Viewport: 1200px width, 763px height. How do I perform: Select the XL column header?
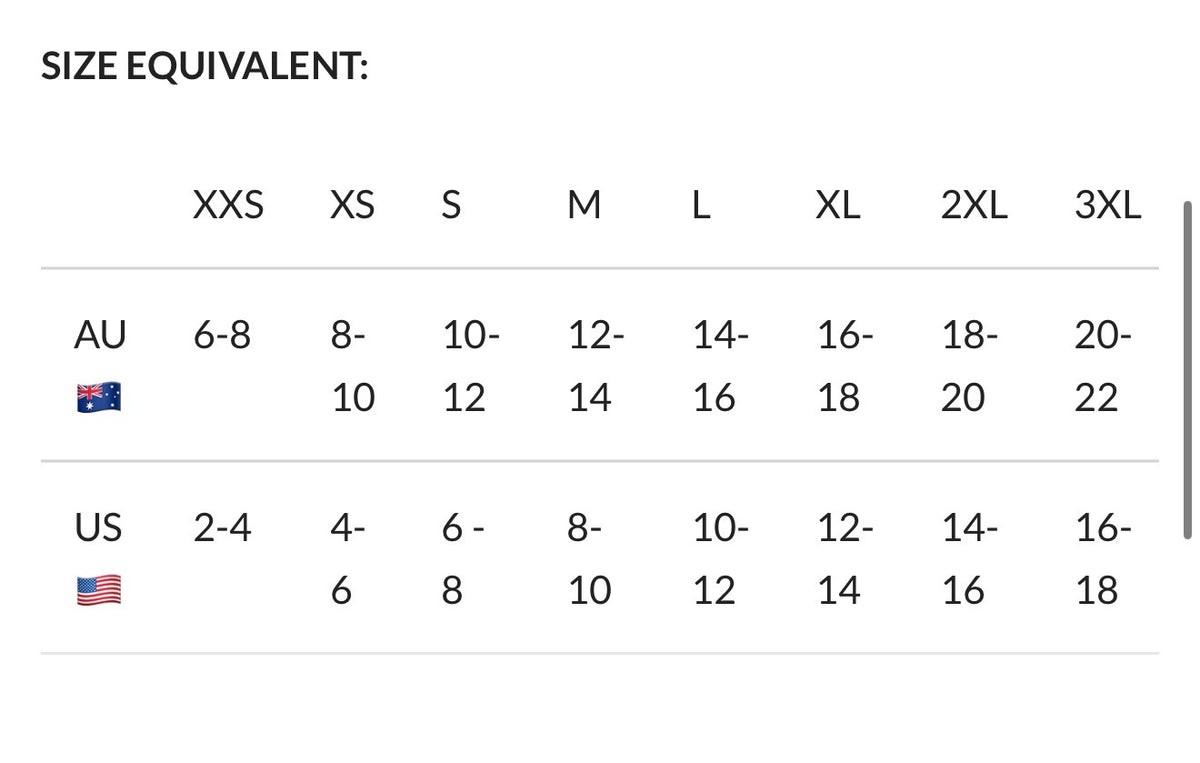tap(837, 206)
